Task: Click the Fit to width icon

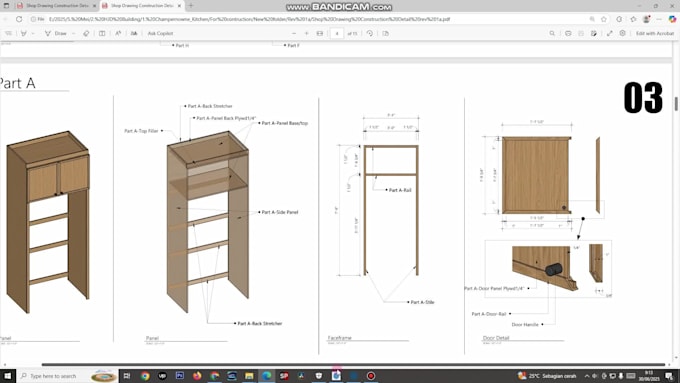Action: 320,33
